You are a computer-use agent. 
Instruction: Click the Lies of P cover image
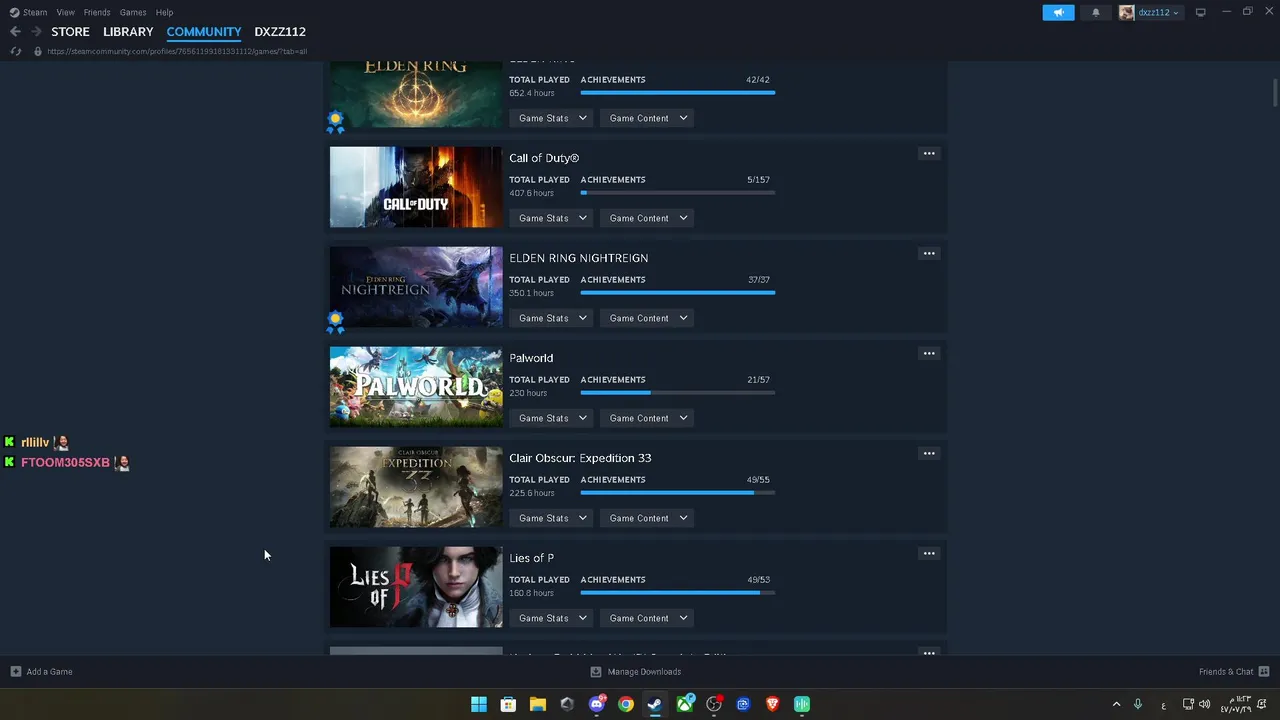[416, 587]
